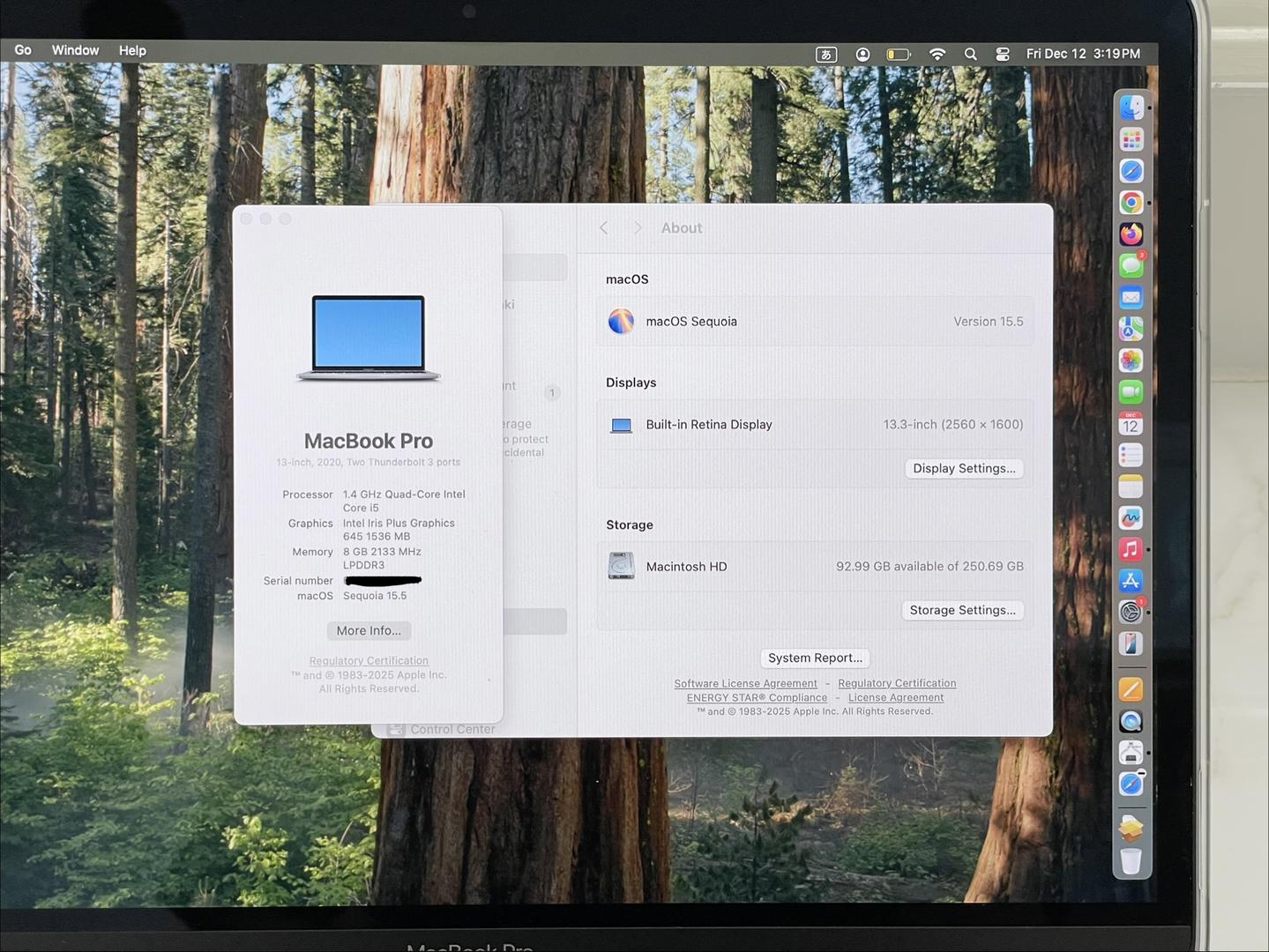Open Trash in the Dock
Image resolution: width=1269 pixels, height=952 pixels.
tap(1131, 860)
